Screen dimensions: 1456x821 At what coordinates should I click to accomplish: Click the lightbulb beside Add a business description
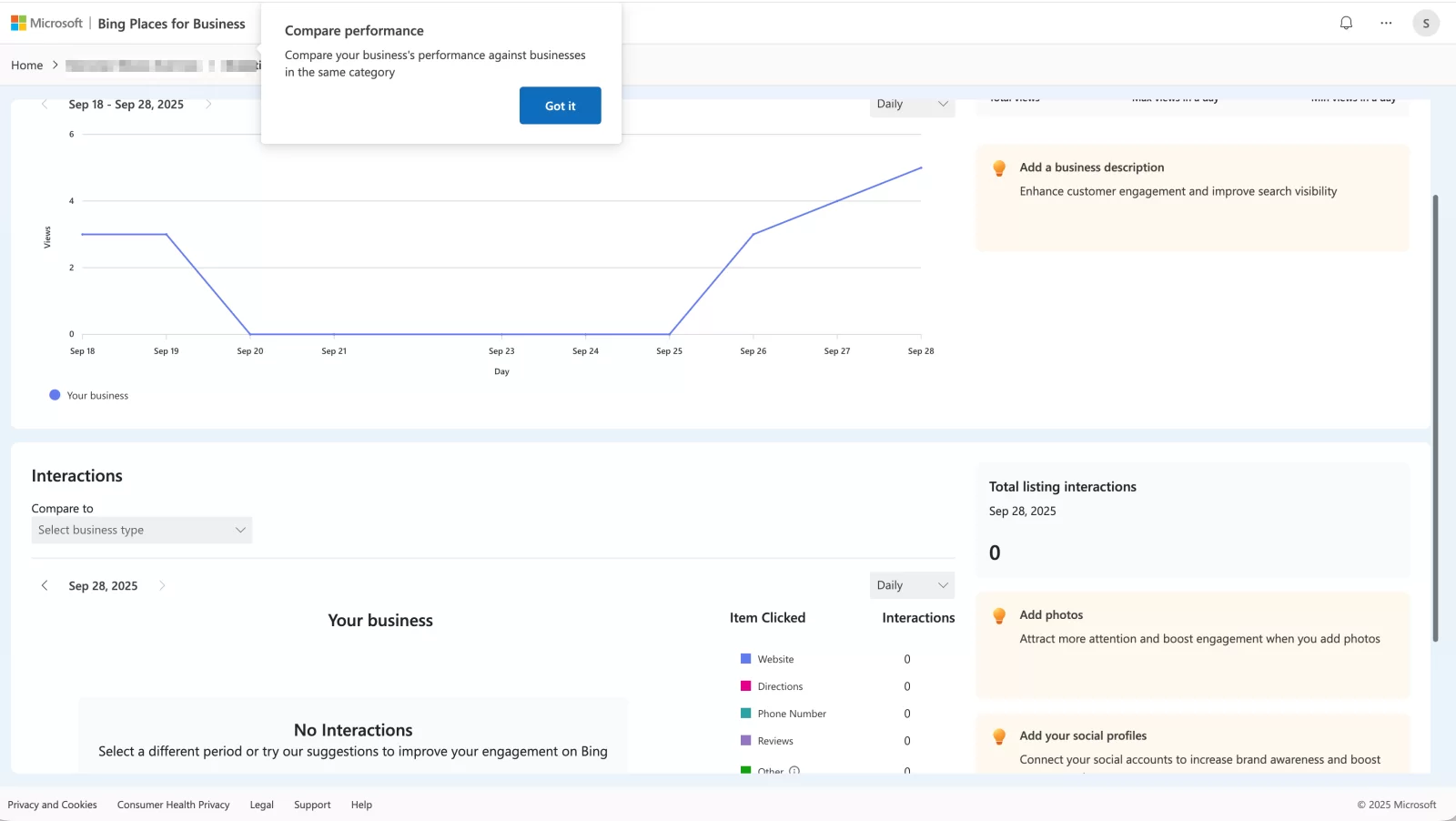[x=999, y=168]
